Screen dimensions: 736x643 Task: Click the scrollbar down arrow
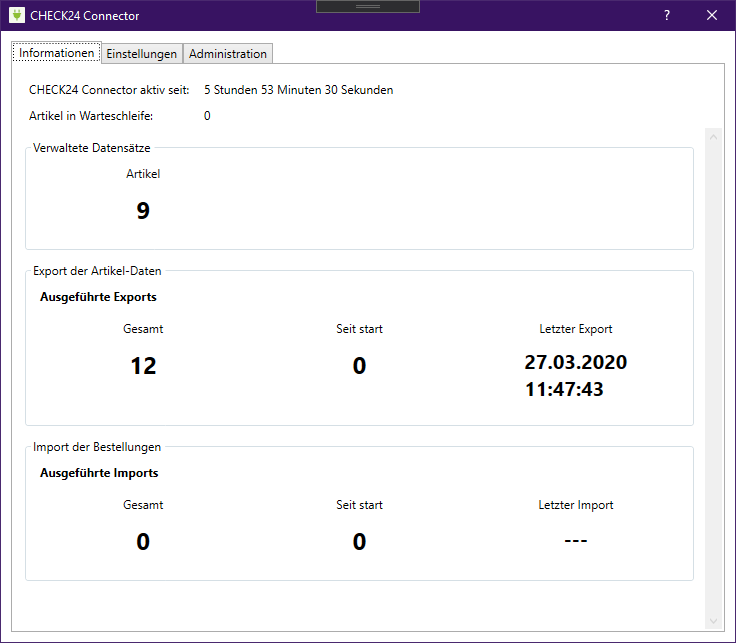click(x=713, y=621)
